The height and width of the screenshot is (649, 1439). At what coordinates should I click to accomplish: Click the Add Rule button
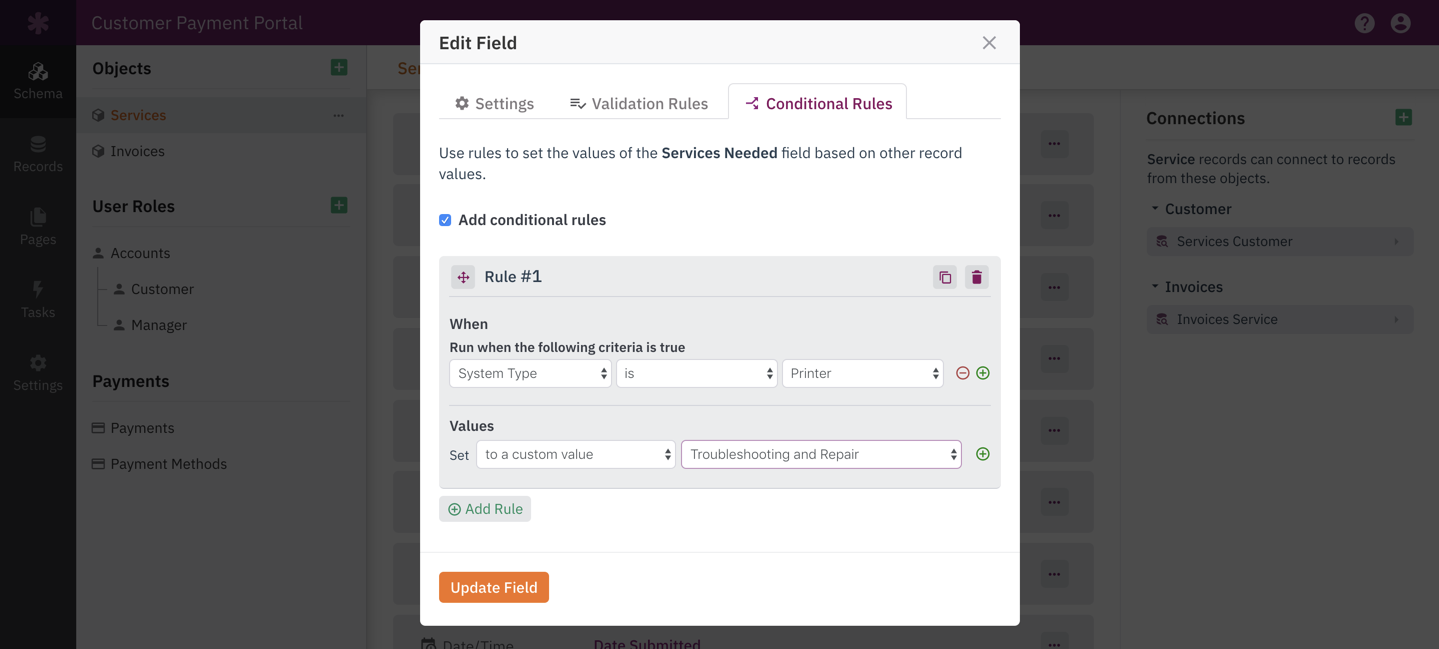point(485,509)
